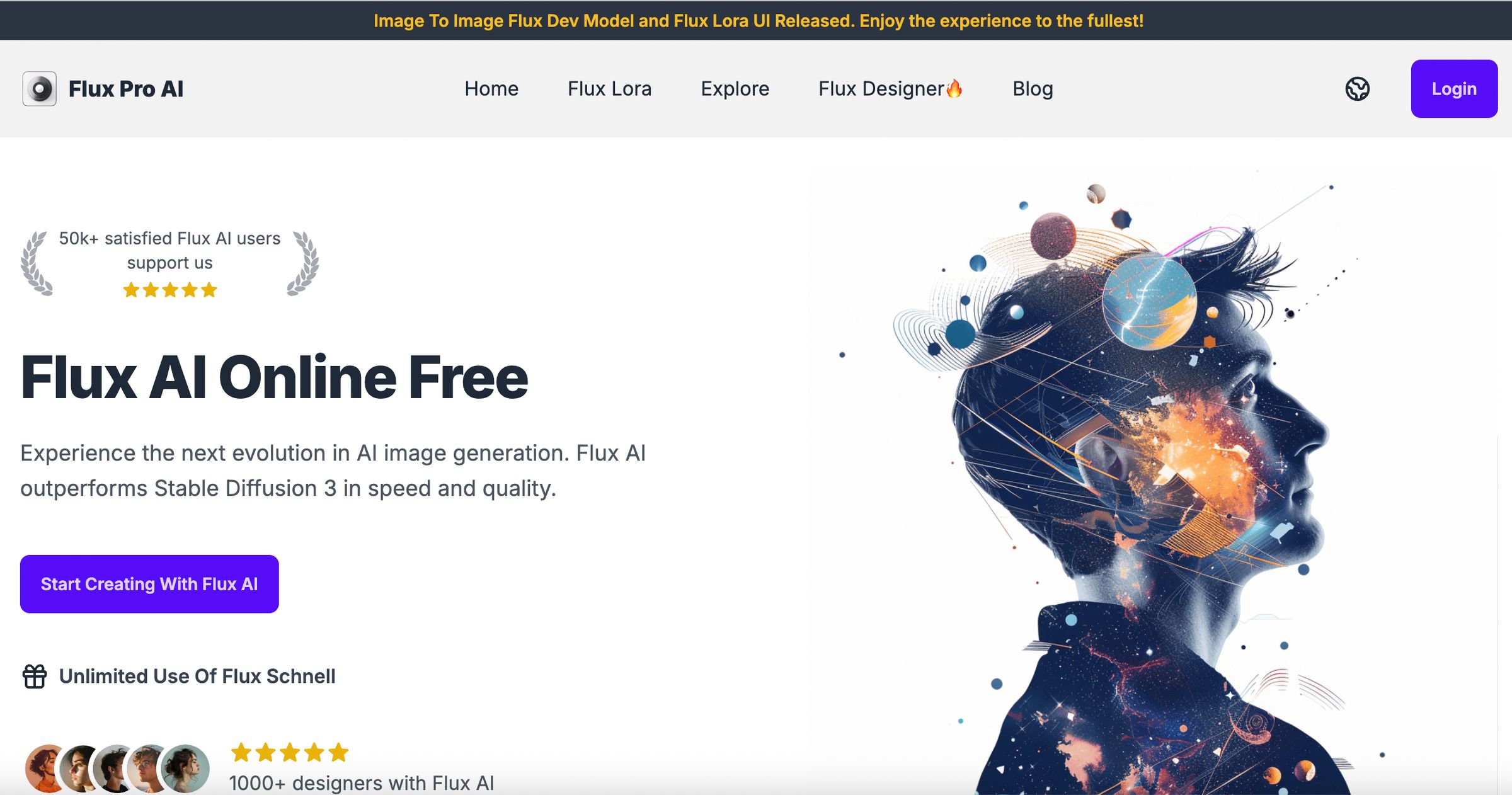Click the Login button

point(1454,89)
